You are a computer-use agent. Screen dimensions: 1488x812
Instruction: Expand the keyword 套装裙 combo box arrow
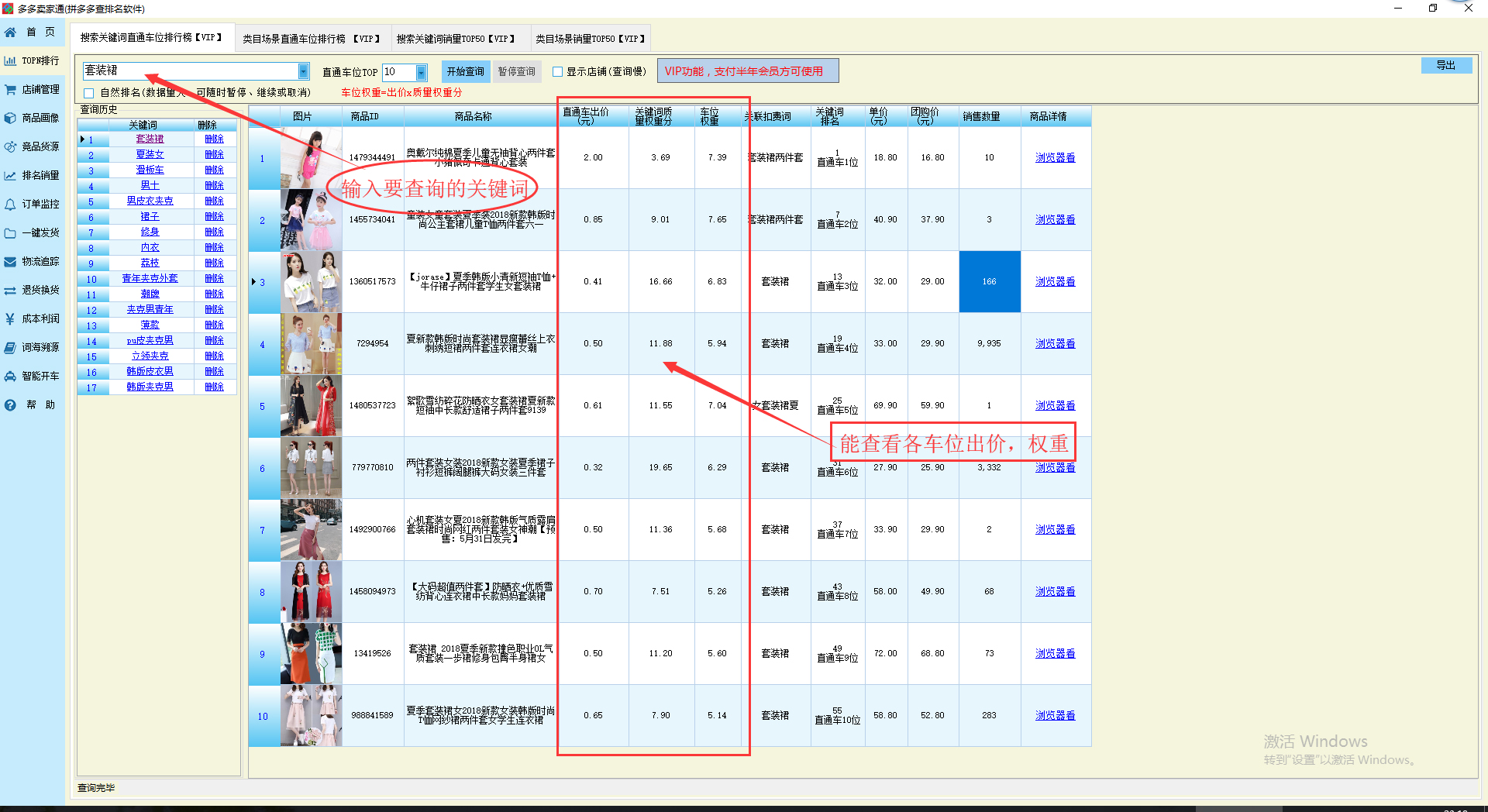303,71
